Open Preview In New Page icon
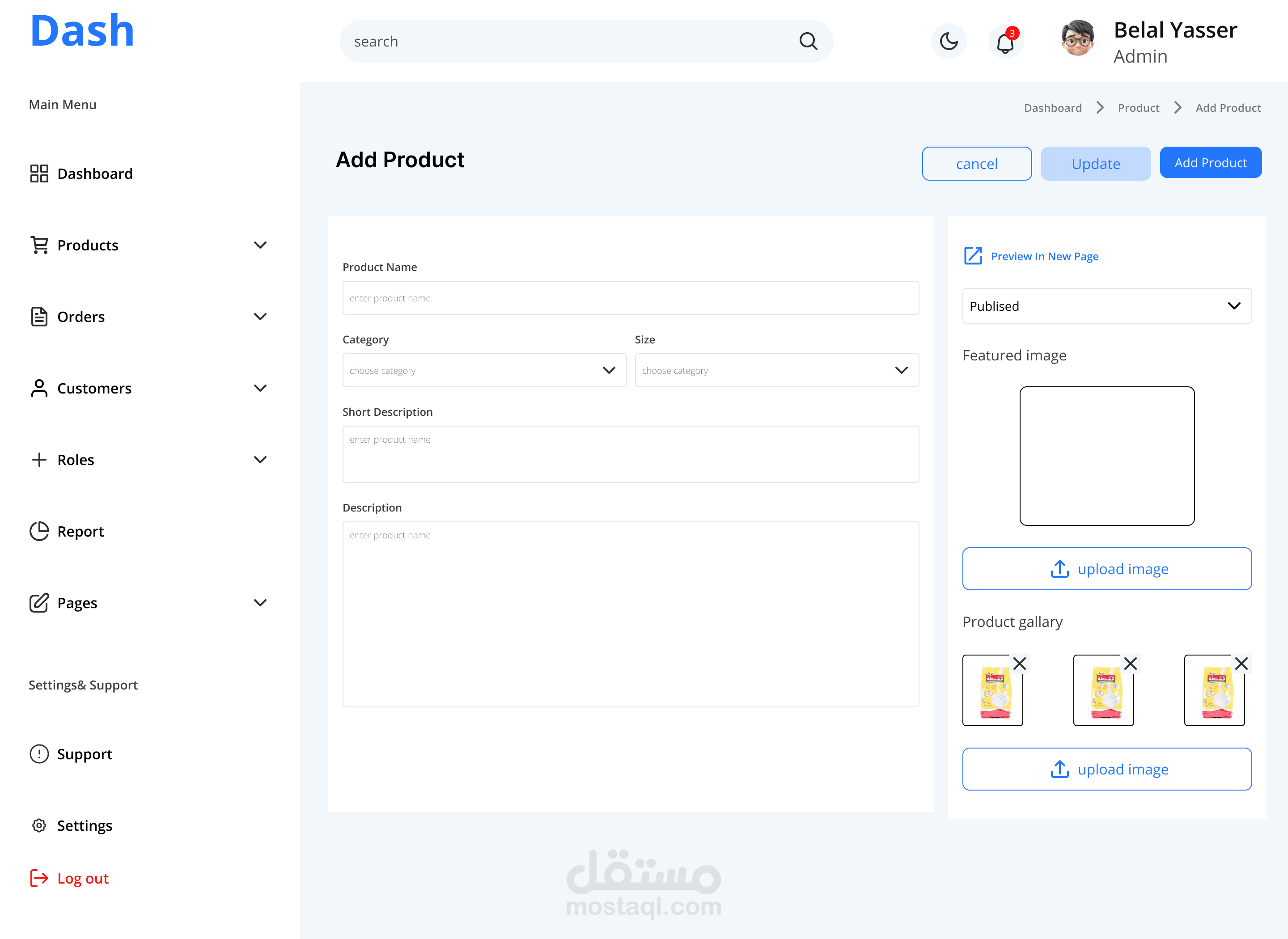Viewport: 1288px width, 939px height. (973, 256)
